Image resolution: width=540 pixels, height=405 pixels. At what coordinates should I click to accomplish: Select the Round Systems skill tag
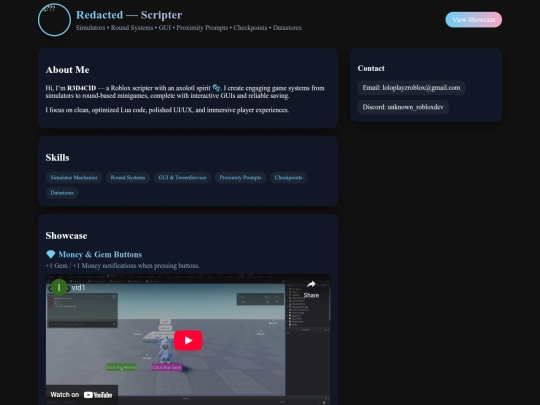[x=128, y=178]
